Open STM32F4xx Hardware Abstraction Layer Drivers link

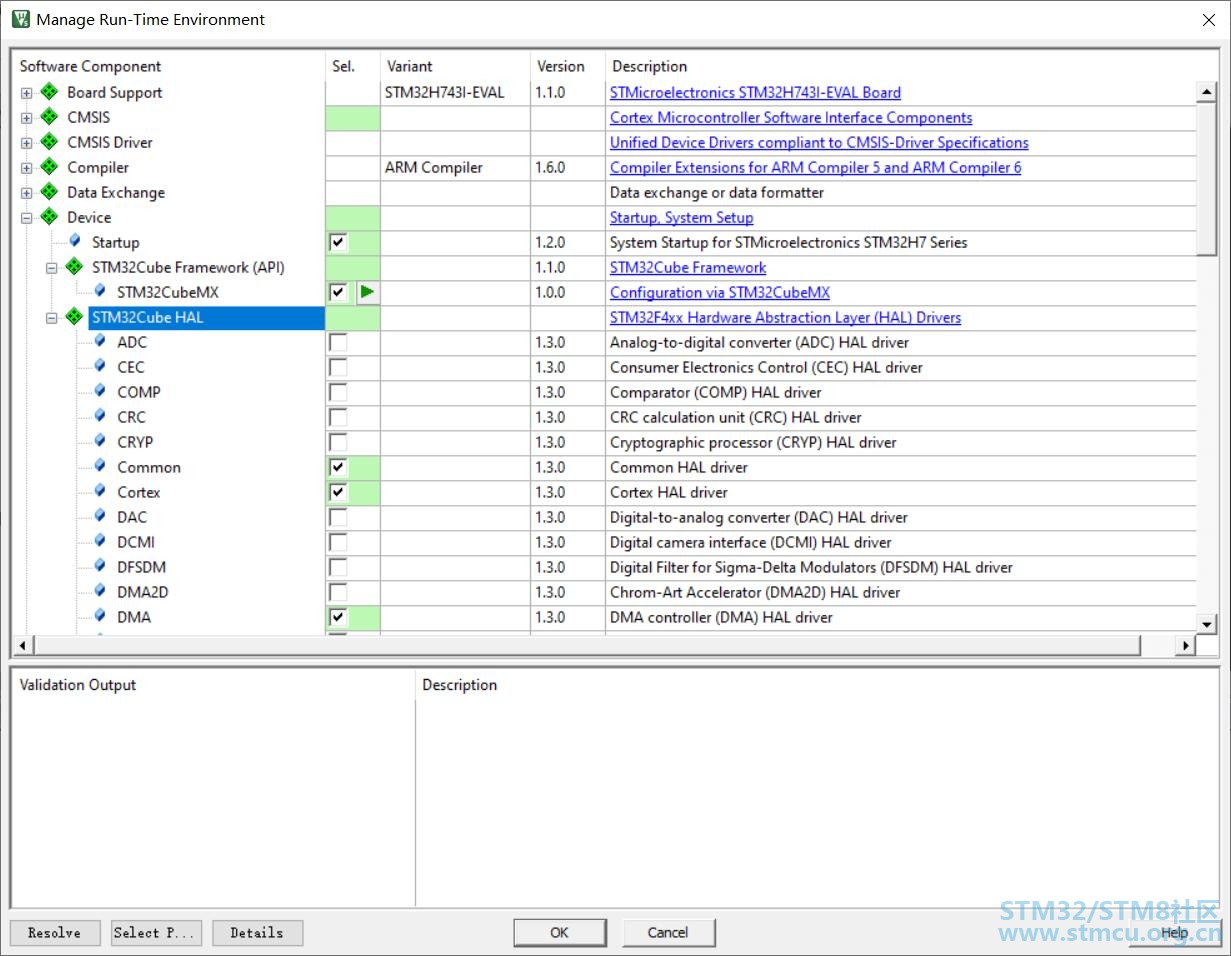click(x=785, y=317)
